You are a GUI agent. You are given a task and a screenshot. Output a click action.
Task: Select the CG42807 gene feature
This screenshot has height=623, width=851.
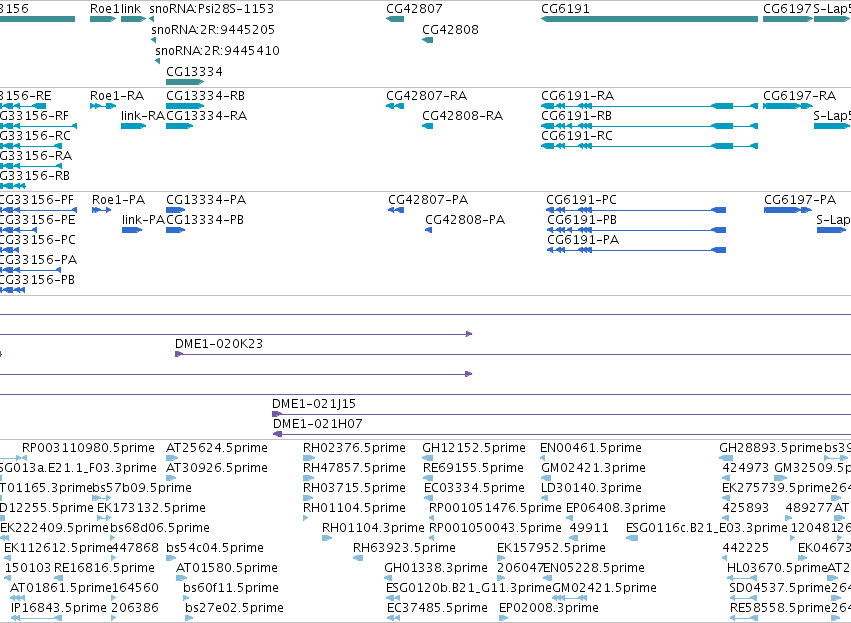coord(395,19)
